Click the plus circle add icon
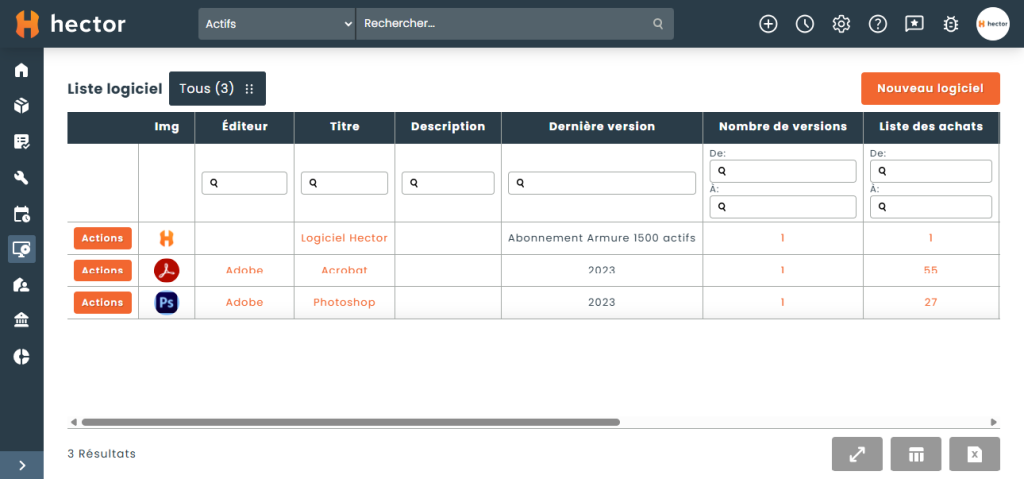 click(x=768, y=24)
